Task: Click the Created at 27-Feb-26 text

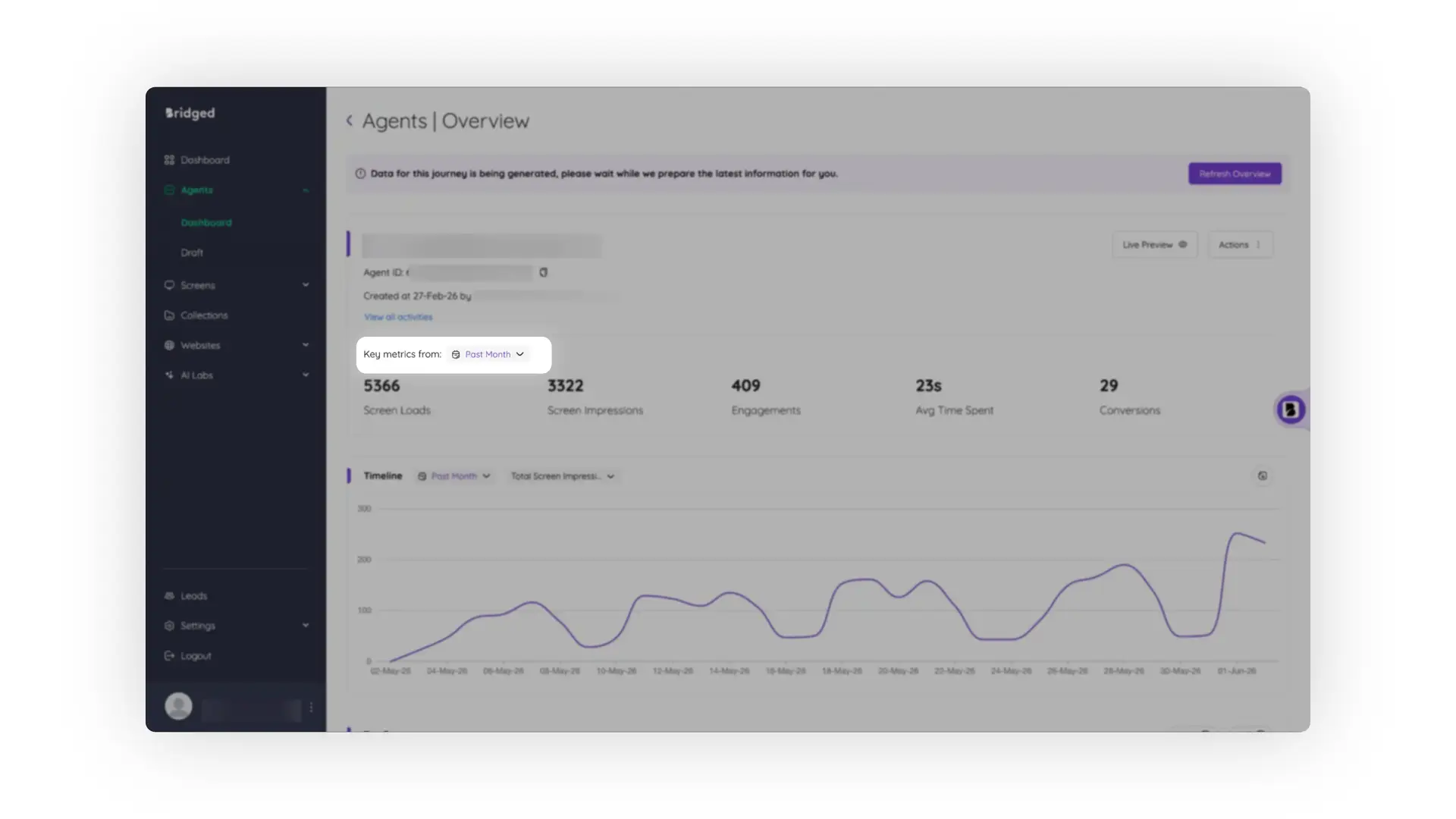Action: [x=417, y=296]
